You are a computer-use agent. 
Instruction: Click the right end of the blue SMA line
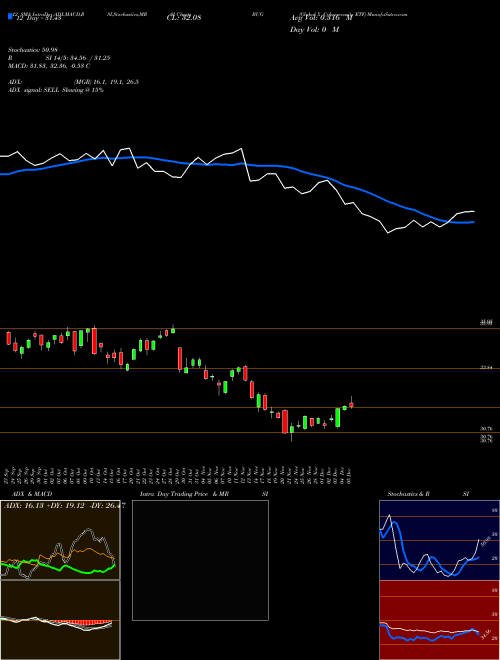tap(473, 222)
